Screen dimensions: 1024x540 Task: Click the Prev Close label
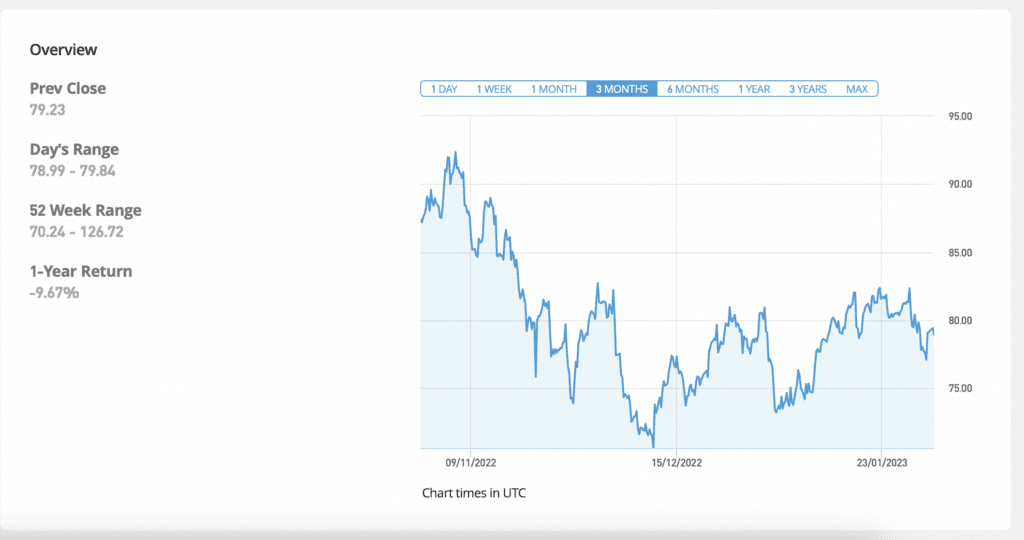(x=68, y=88)
